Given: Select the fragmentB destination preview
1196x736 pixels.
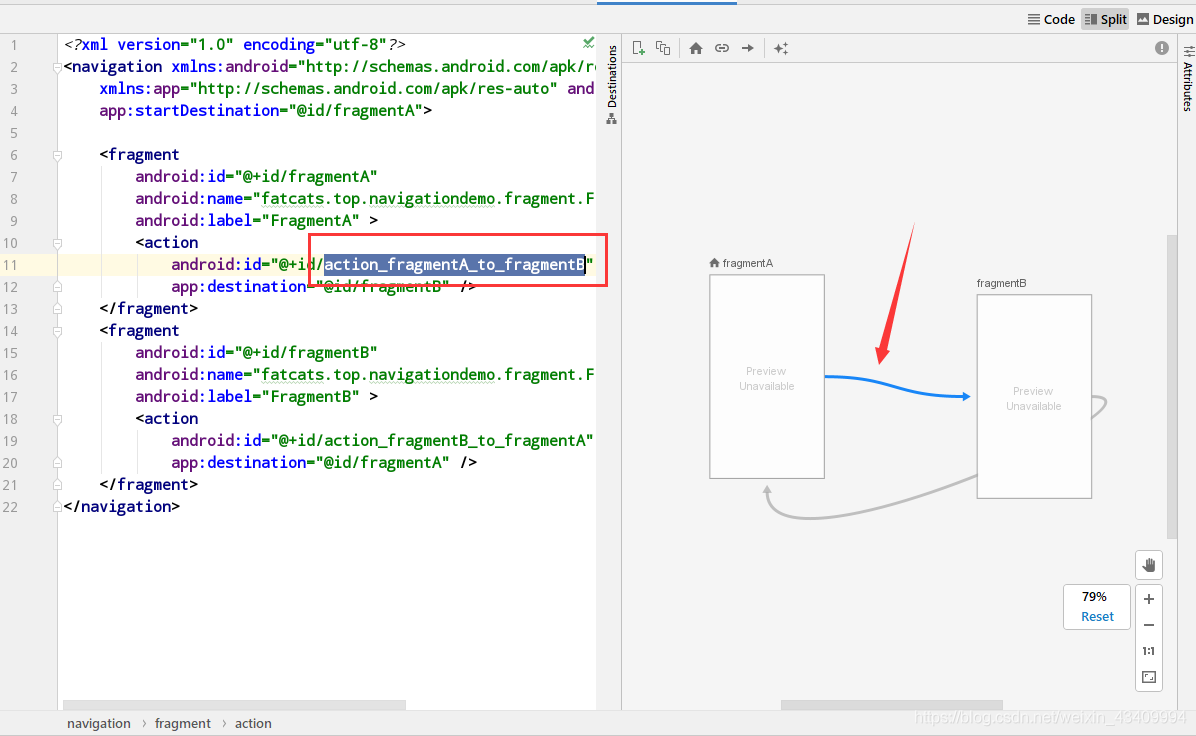Looking at the screenshot, I should pyautogui.click(x=1034, y=397).
